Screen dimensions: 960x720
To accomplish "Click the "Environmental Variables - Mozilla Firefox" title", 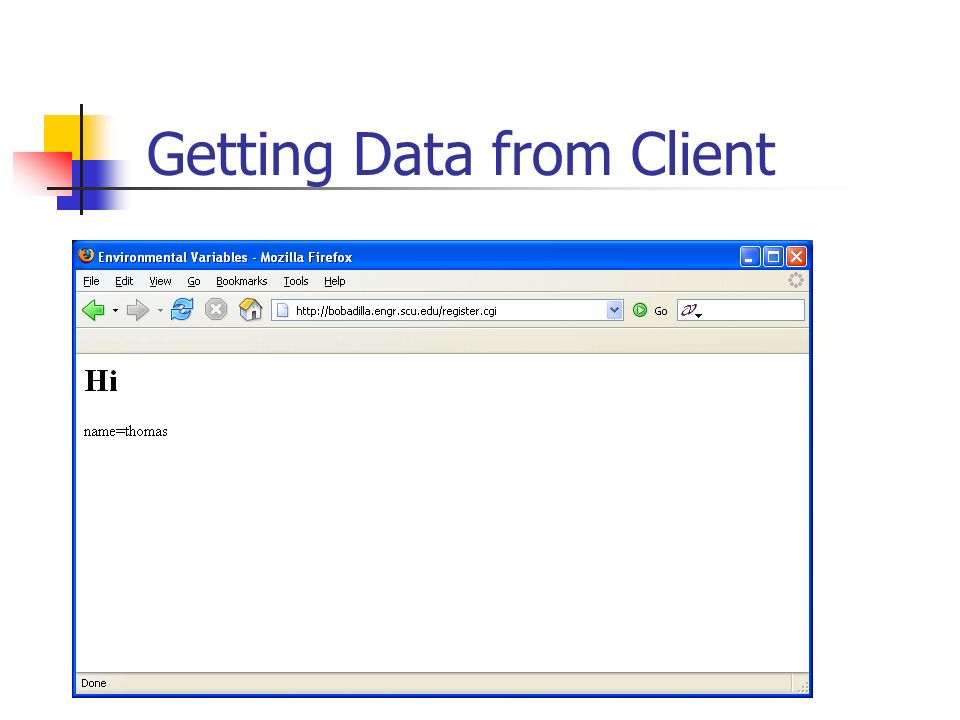I will click(225, 257).
